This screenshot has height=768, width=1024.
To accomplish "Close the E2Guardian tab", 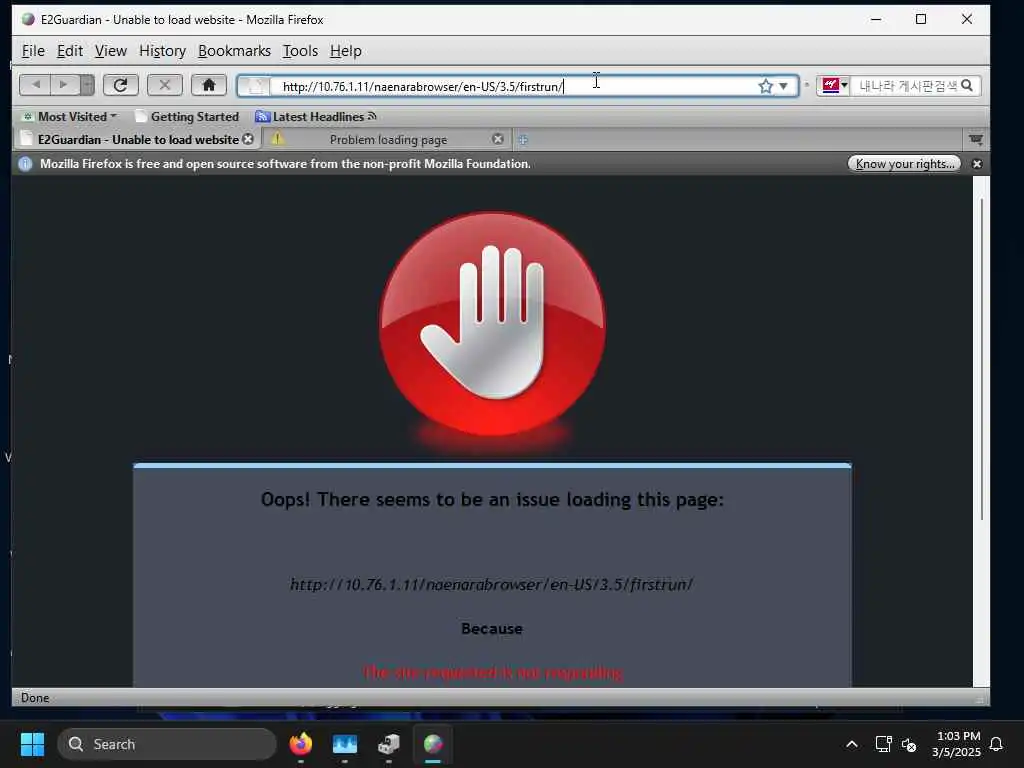I will click(x=248, y=139).
